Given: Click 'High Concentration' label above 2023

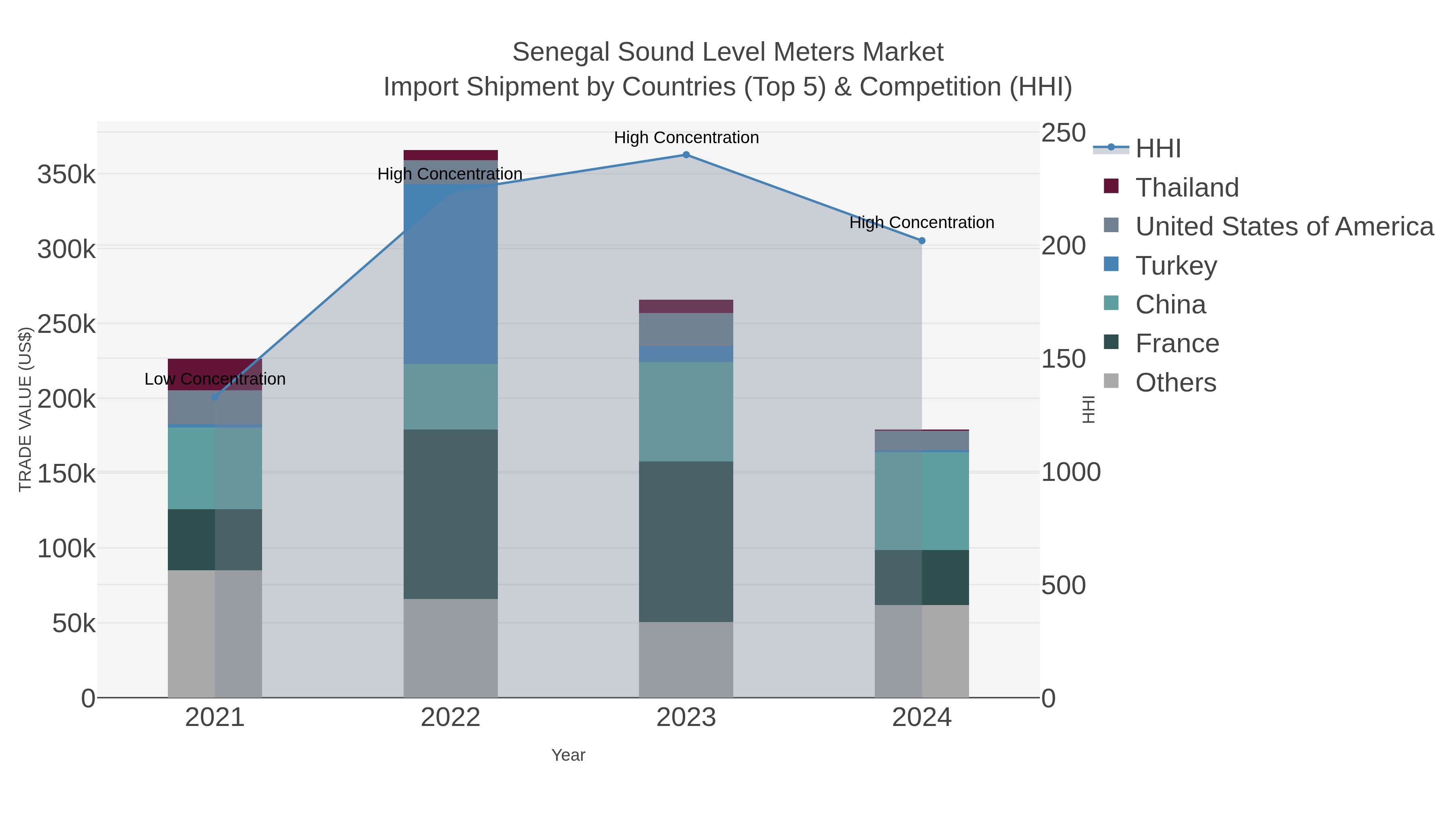Looking at the screenshot, I should coord(686,138).
